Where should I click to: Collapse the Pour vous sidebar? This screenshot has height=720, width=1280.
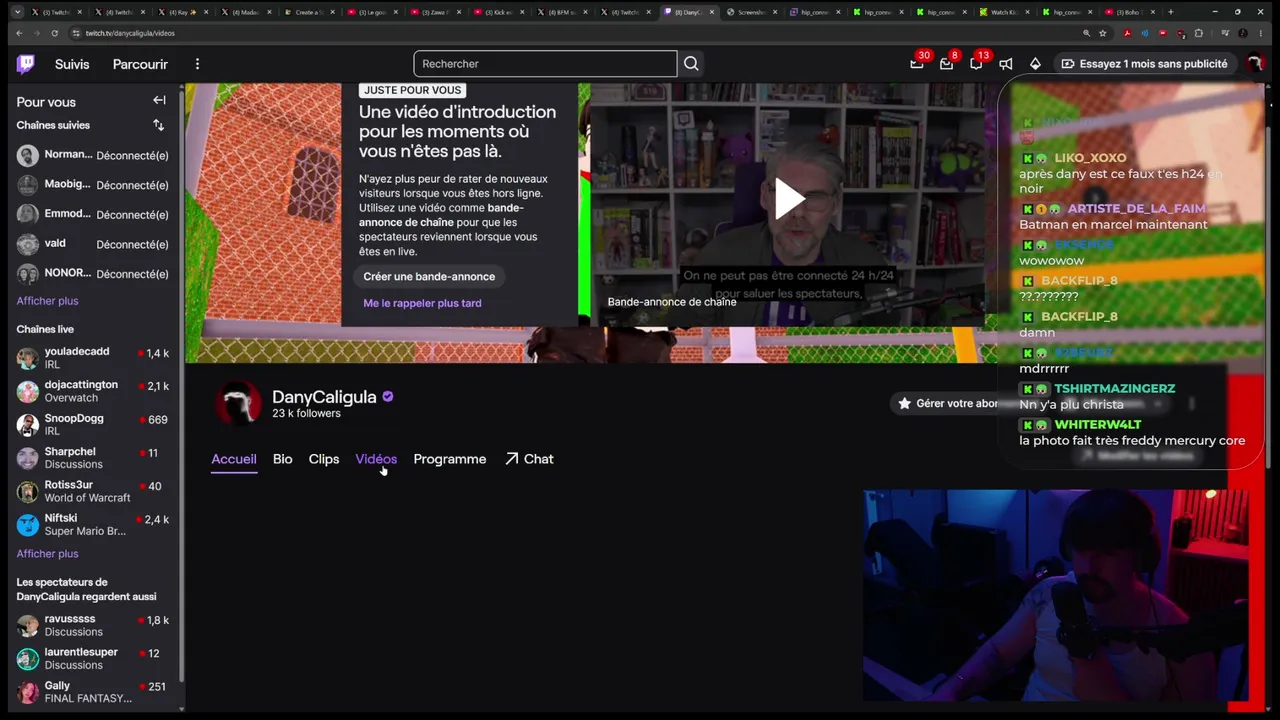159,101
